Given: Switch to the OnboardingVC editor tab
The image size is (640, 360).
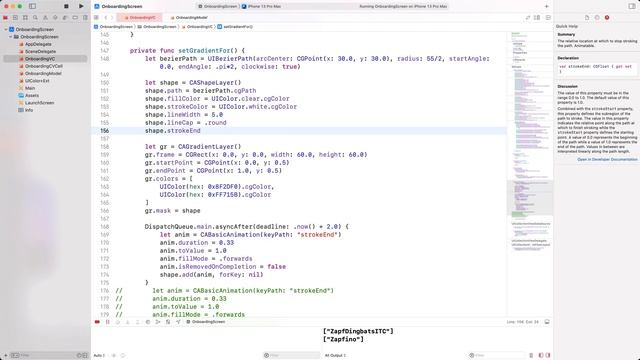Looking at the screenshot, I should click(140, 18).
